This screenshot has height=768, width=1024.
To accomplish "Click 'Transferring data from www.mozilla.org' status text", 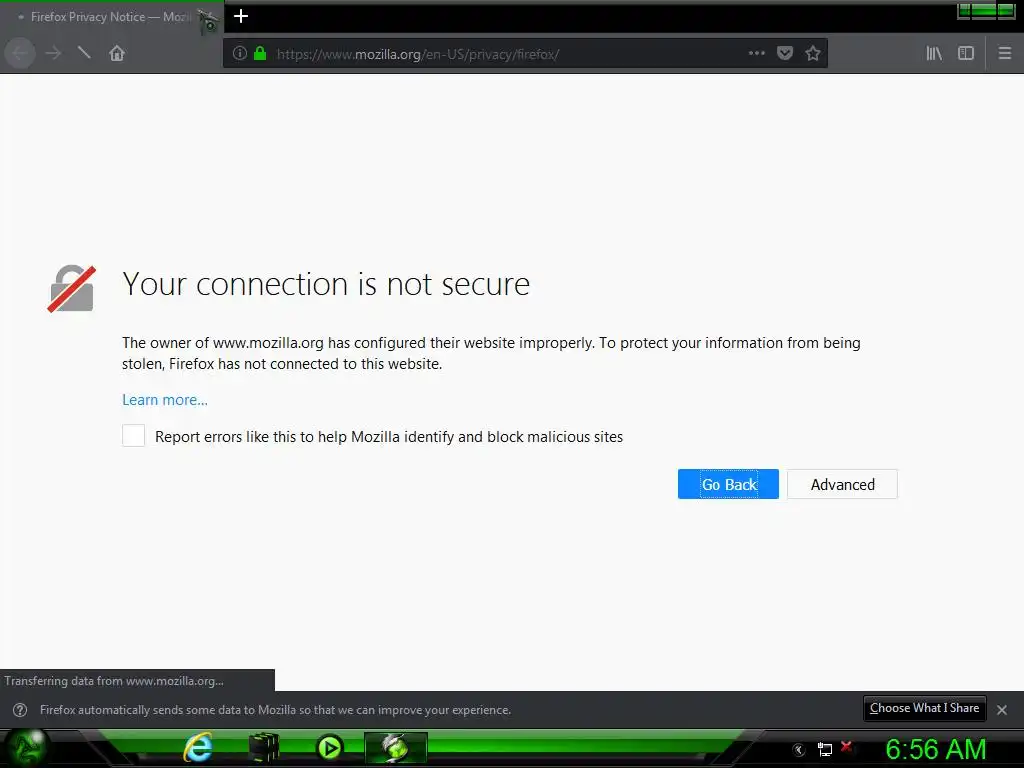I will (x=114, y=680).
